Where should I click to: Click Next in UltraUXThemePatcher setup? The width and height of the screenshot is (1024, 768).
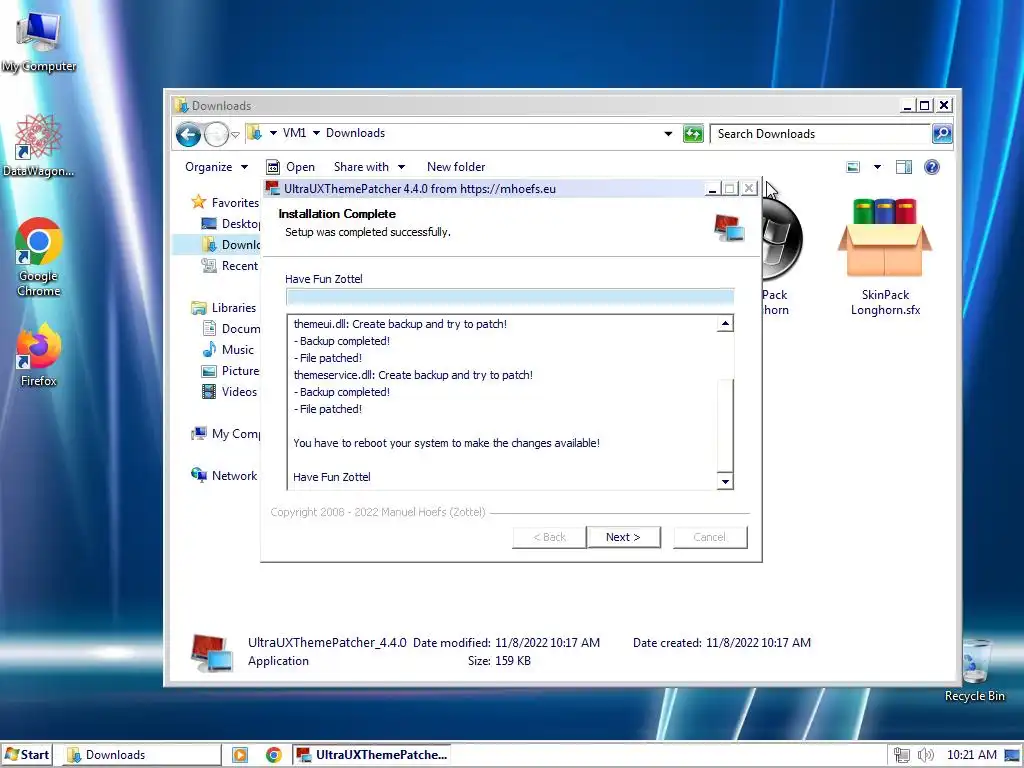click(x=623, y=537)
